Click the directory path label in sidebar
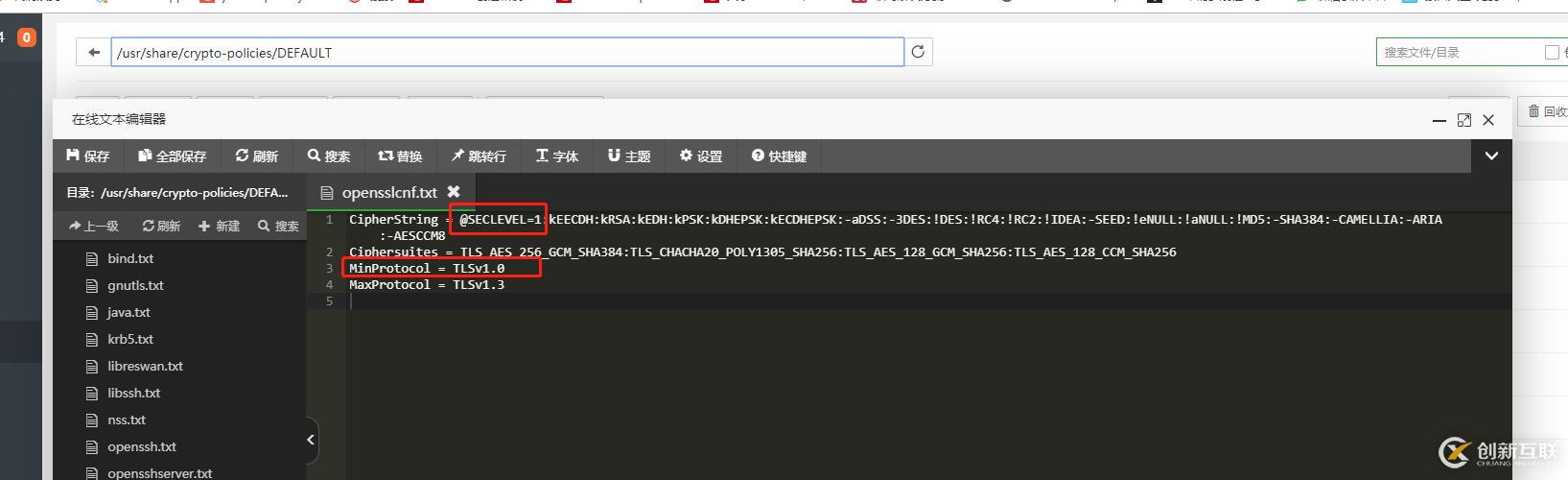The image size is (1568, 480). 177,192
